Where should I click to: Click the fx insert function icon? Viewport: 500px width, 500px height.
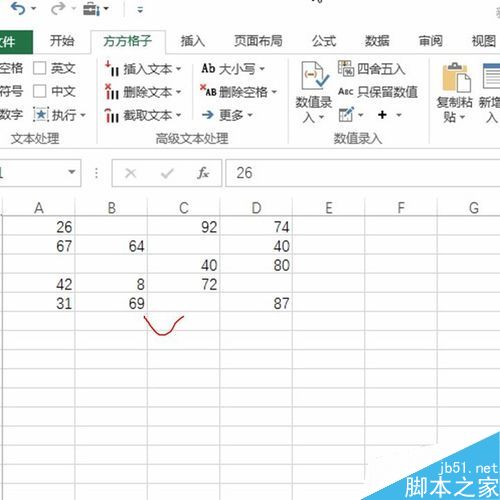(x=203, y=173)
